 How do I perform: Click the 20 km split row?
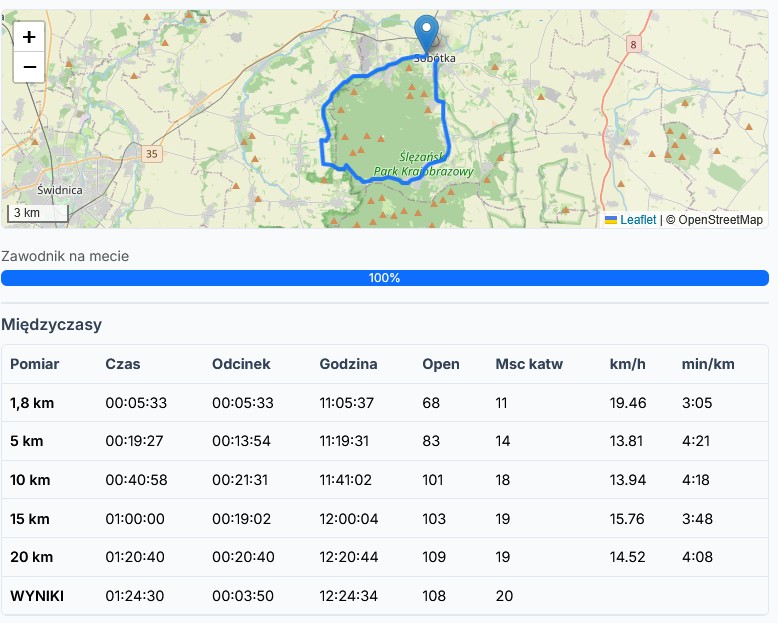tap(385, 557)
